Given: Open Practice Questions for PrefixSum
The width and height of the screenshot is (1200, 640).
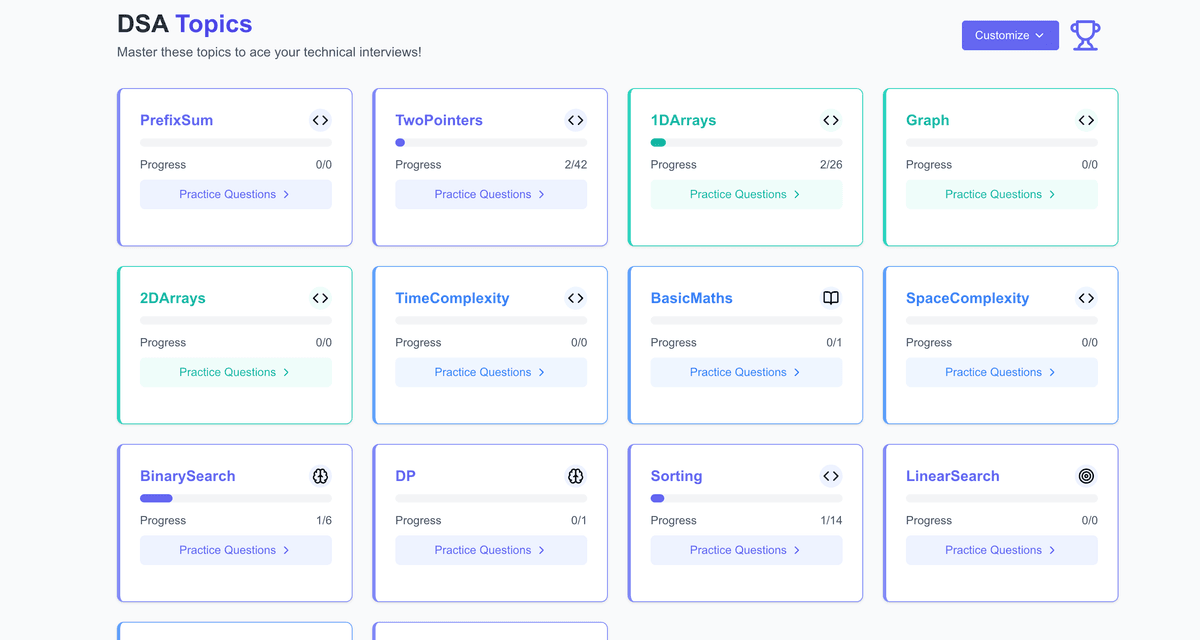Looking at the screenshot, I should tap(236, 195).
